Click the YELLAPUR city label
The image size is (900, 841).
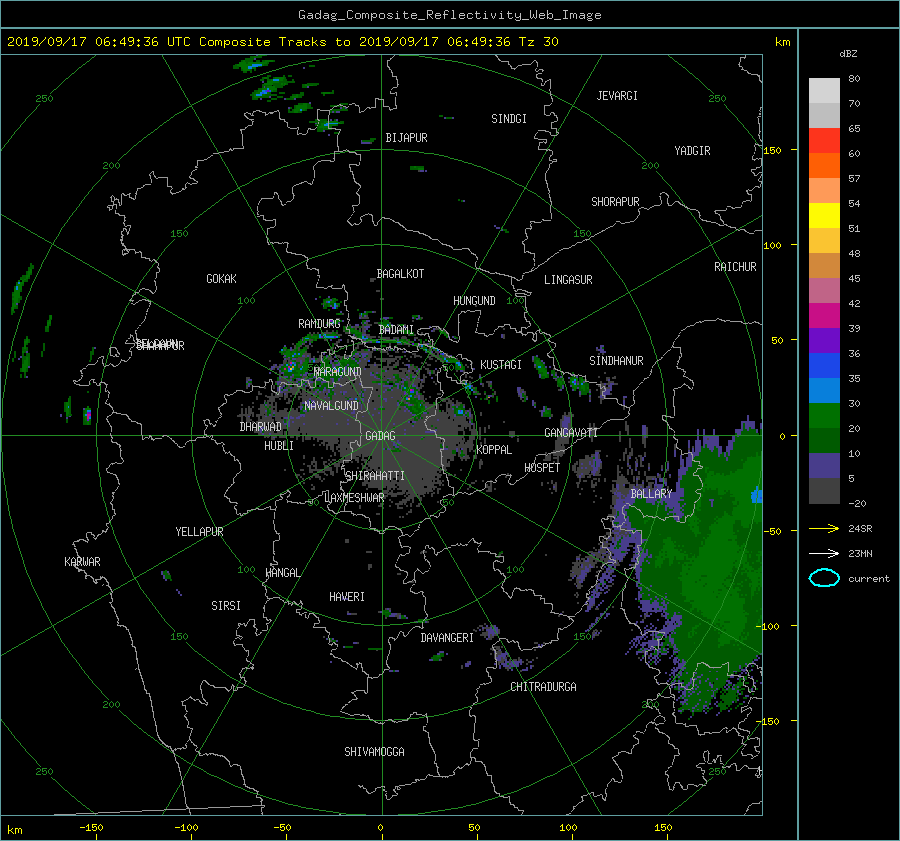pos(199,532)
